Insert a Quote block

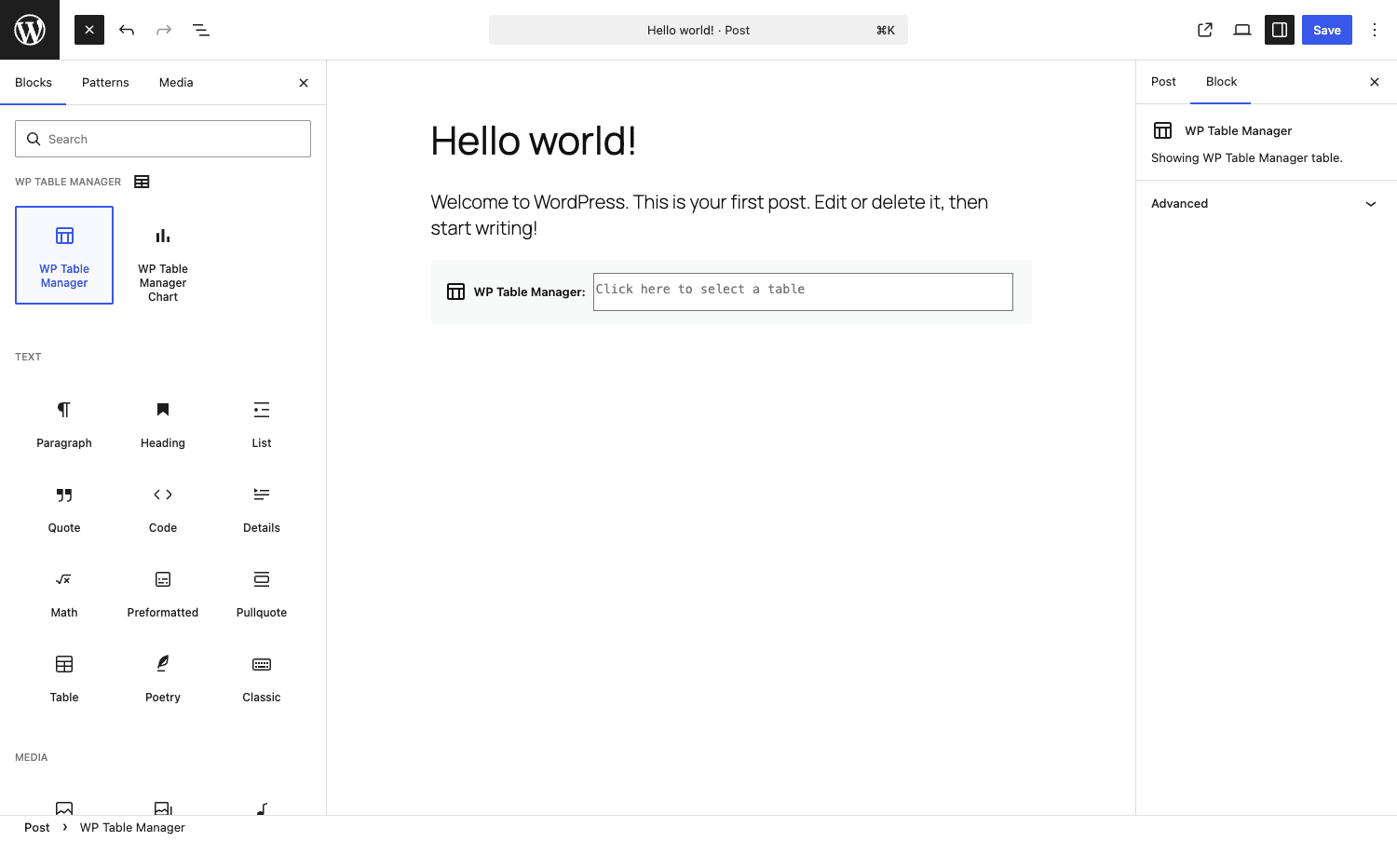pyautogui.click(x=64, y=509)
